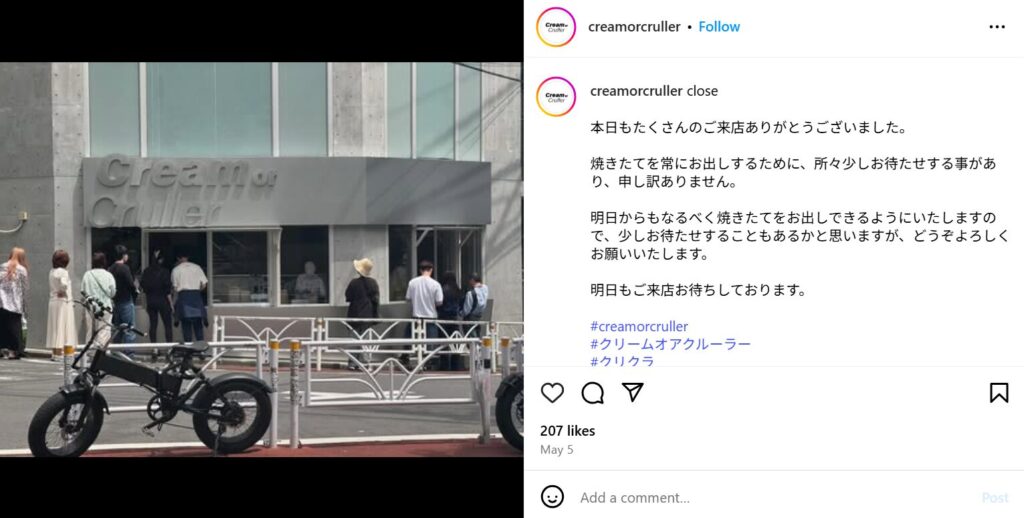This screenshot has height=518, width=1024.
Task: Open the #クリームオアクルーラー hashtag
Action: (x=670, y=344)
